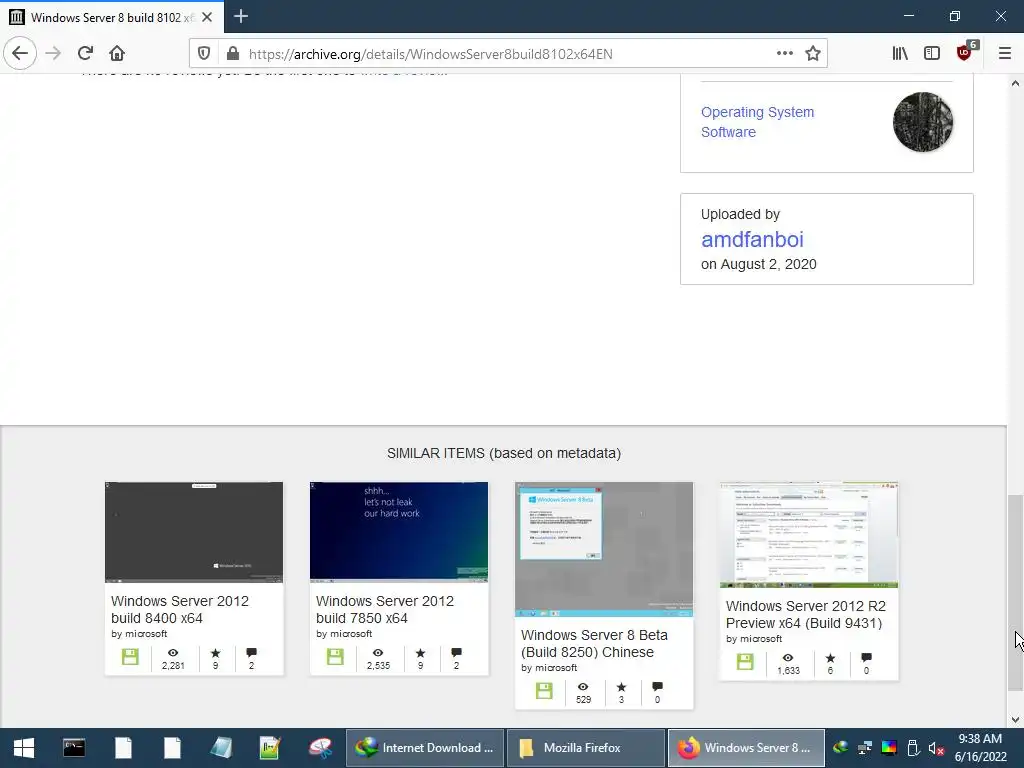Go back to the previous page
Image resolution: width=1024 pixels, height=768 pixels.
(x=20, y=53)
